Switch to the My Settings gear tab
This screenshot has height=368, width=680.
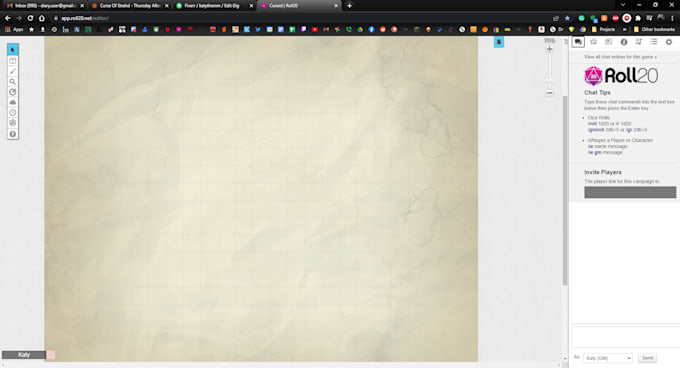[x=669, y=42]
